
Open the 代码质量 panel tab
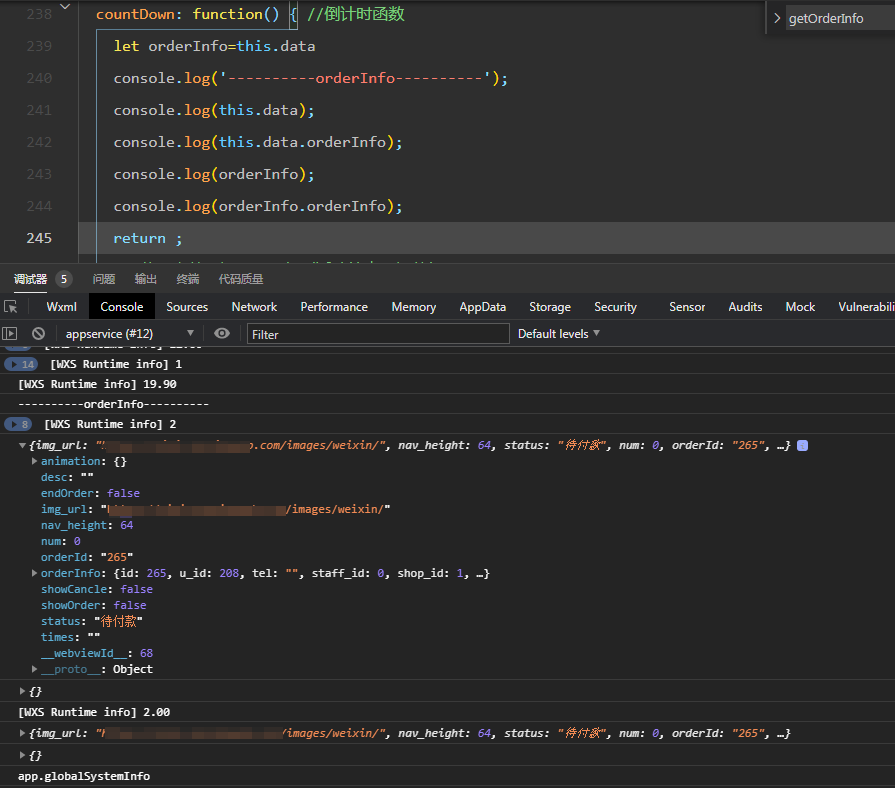pos(241,279)
